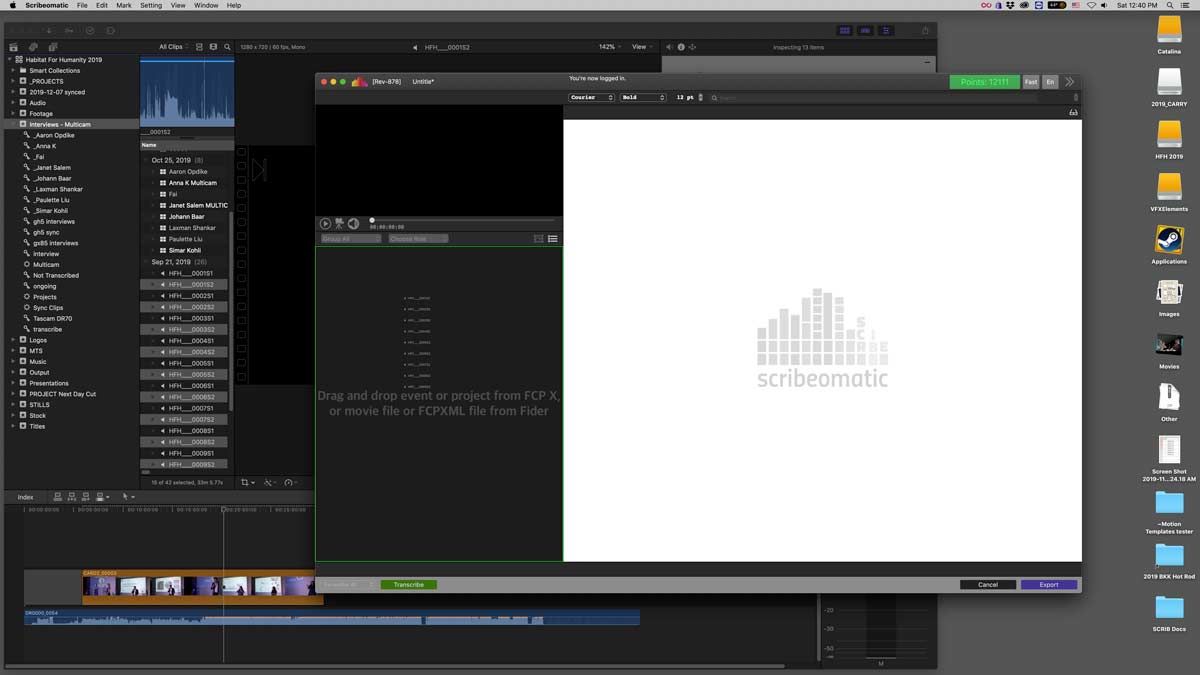
Task: Open the Group All dropdown
Action: tap(351, 239)
